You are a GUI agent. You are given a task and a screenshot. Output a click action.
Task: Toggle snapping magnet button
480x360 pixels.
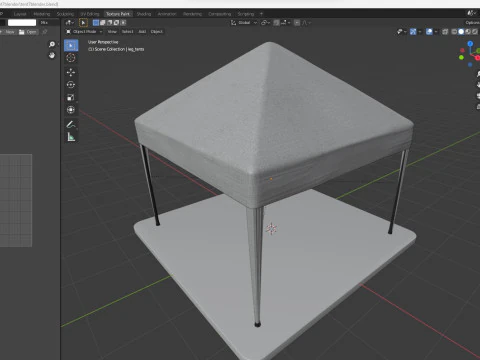(x=276, y=23)
